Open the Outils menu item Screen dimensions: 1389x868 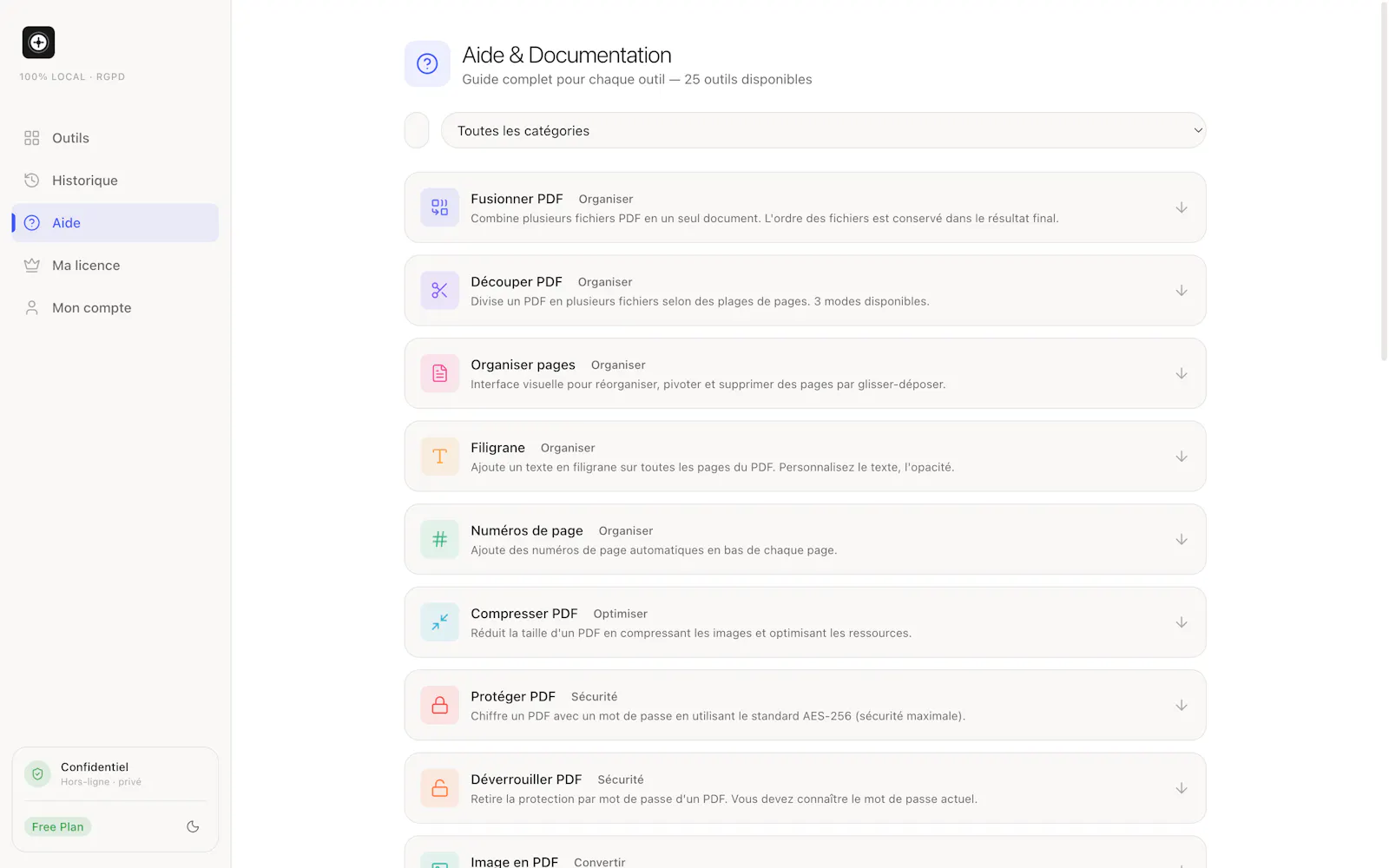click(115, 138)
